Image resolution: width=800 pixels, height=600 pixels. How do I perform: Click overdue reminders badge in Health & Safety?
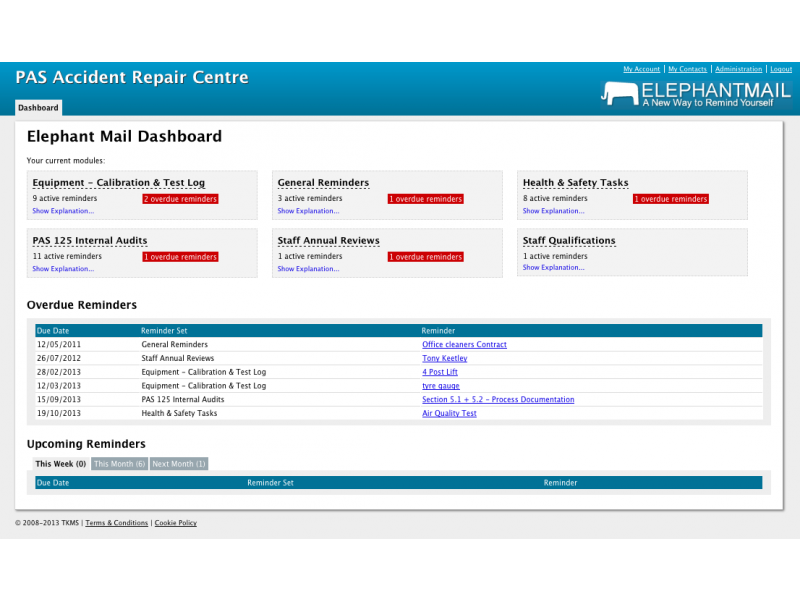[x=671, y=199]
